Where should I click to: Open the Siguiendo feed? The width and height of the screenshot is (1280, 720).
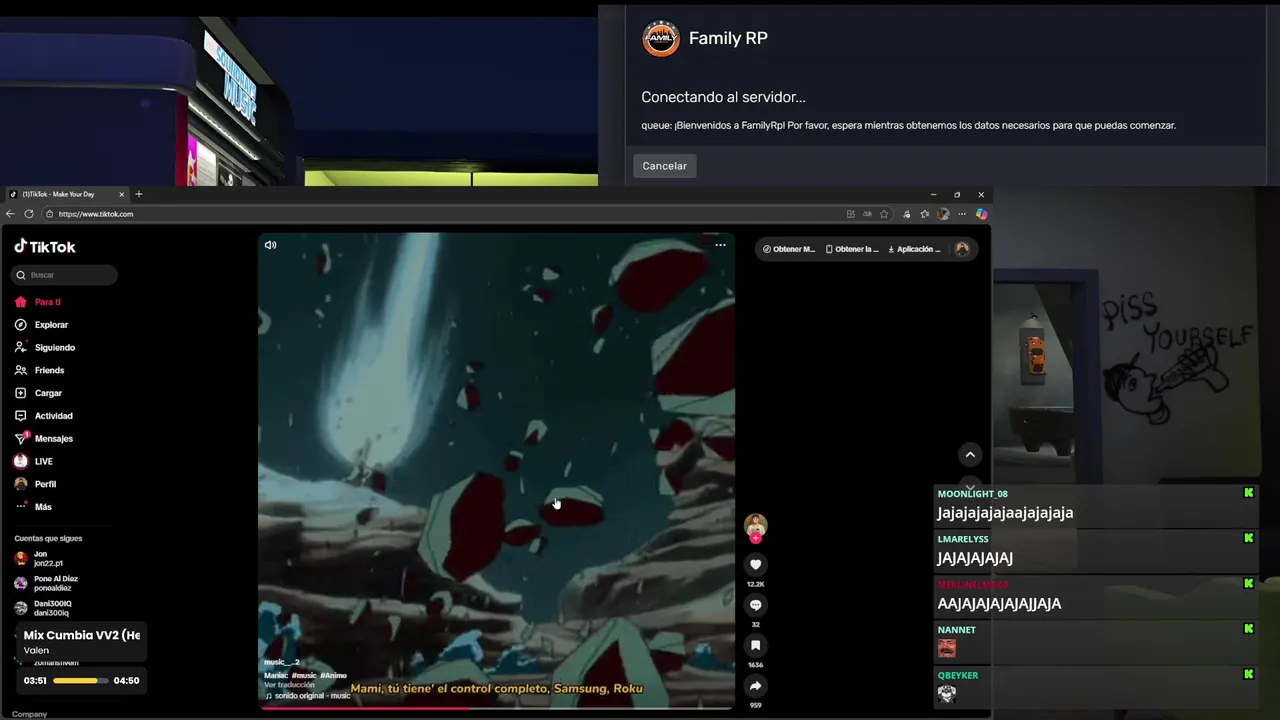point(45,348)
